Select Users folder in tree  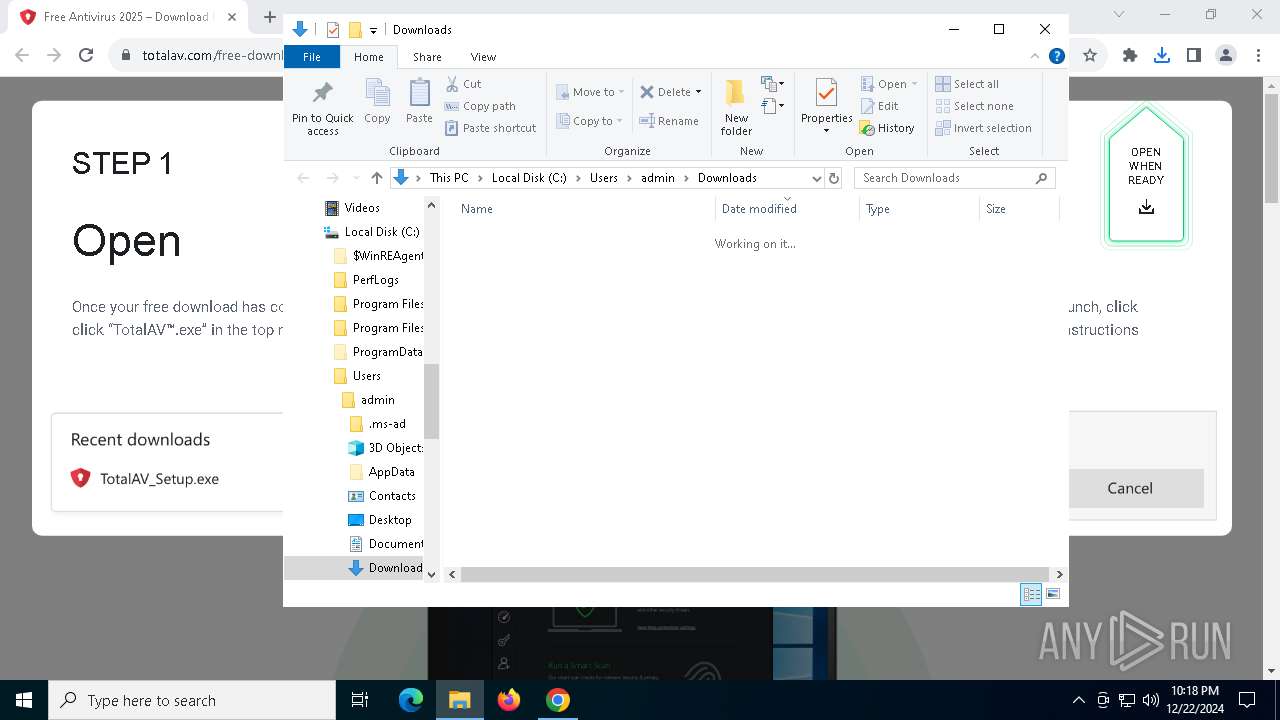tap(367, 376)
